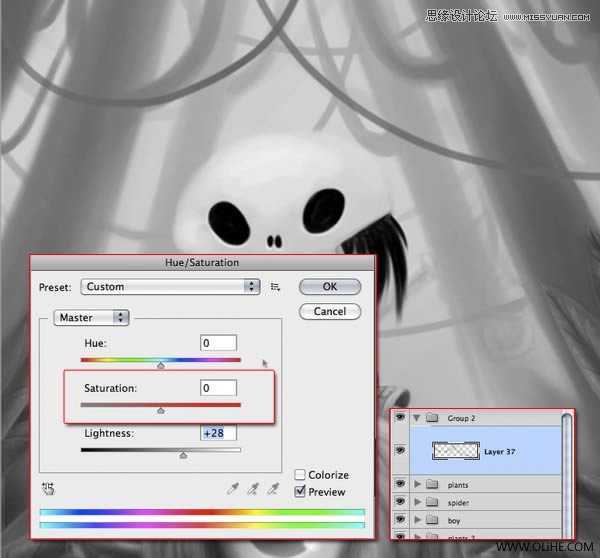Expand the plants group triangle
Image resolution: width=600 pixels, height=558 pixels.
(x=417, y=484)
